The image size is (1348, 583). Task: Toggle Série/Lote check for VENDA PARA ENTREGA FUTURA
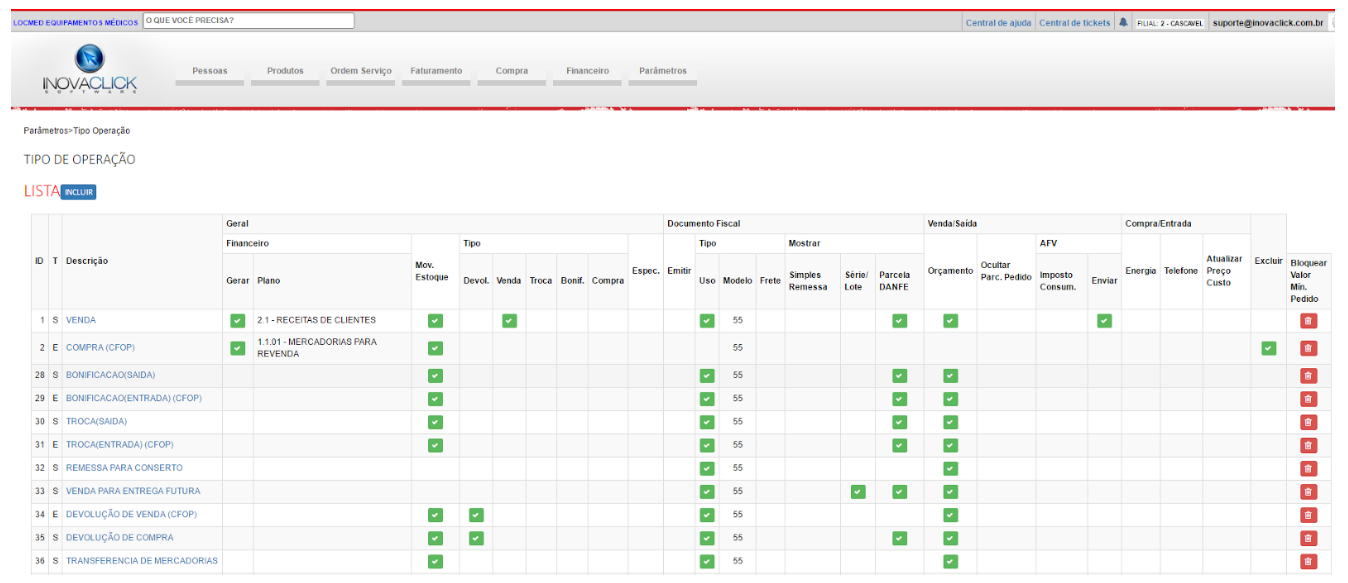tap(857, 491)
